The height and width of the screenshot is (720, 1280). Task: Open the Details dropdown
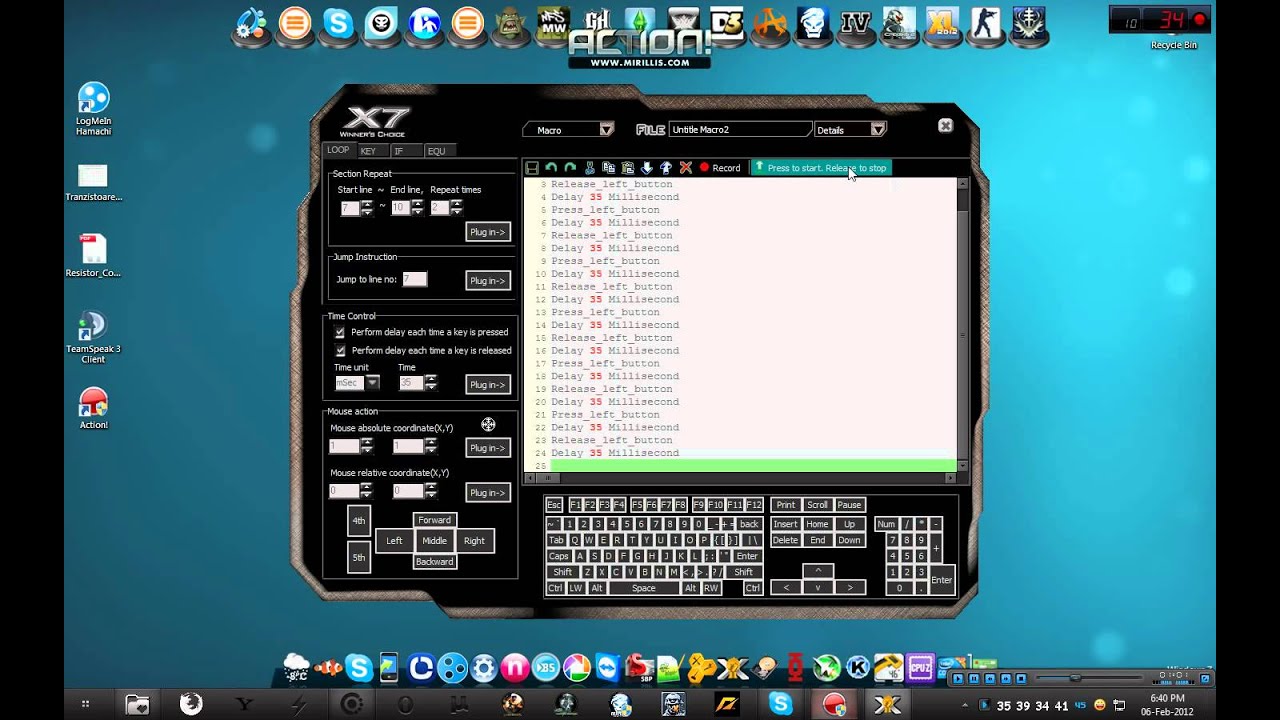click(x=850, y=130)
